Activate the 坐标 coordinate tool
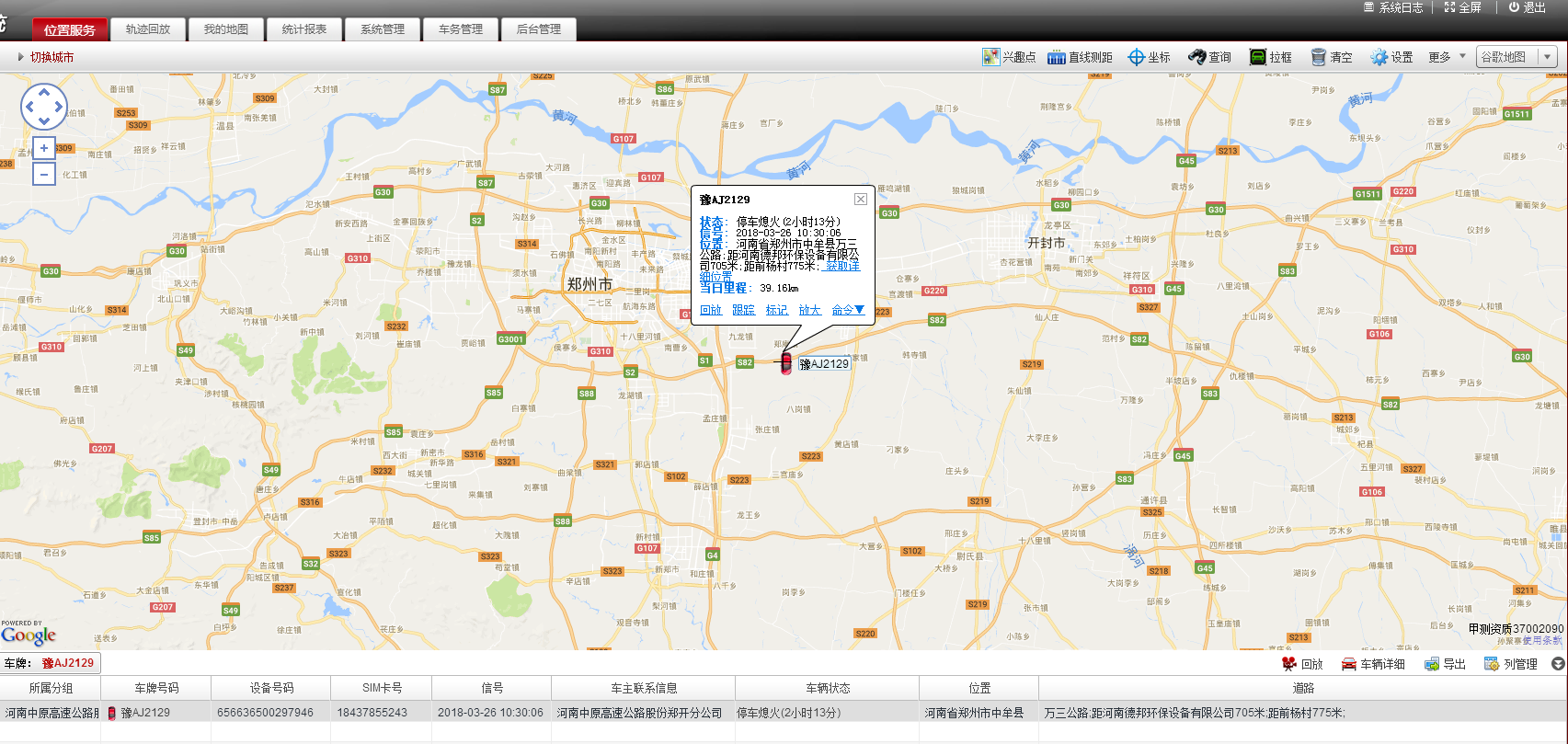Image resolution: width=1568 pixels, height=744 pixels. coord(1137,57)
